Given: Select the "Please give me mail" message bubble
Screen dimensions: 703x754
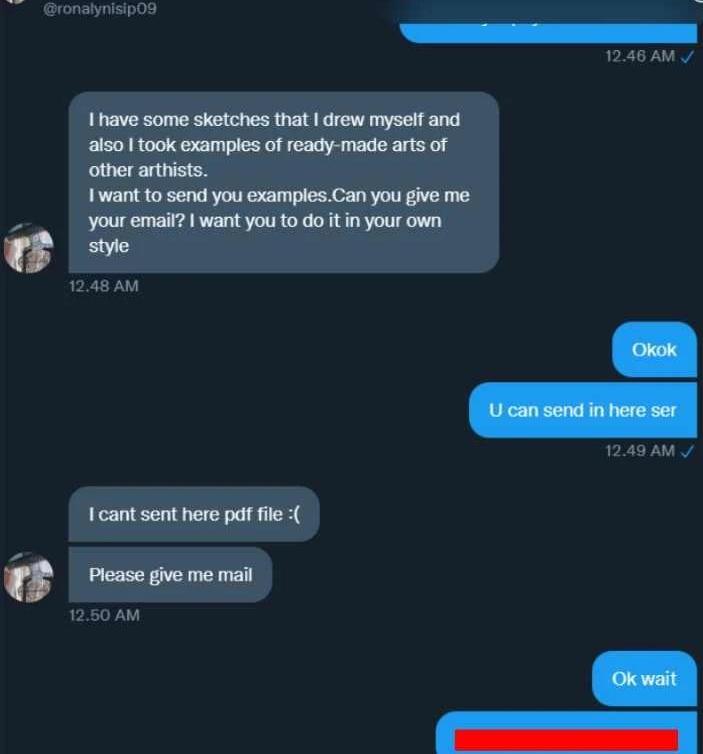Looking at the screenshot, I should (170, 575).
